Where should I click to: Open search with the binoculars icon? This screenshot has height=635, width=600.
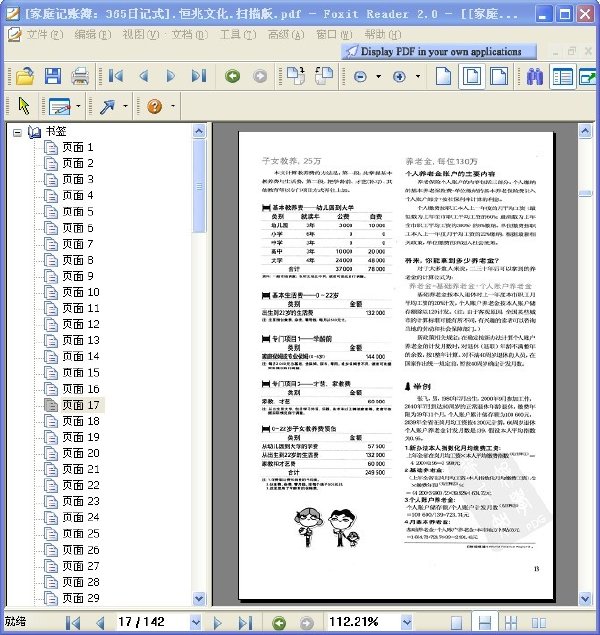click(x=535, y=76)
